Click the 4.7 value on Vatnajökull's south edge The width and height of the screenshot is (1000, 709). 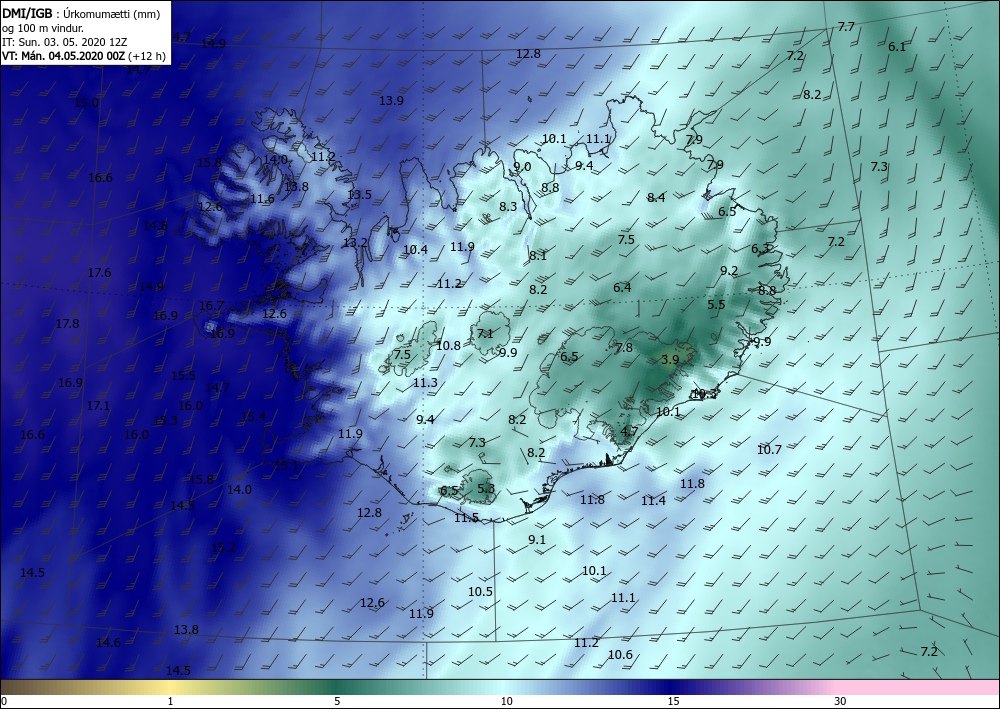click(x=629, y=431)
